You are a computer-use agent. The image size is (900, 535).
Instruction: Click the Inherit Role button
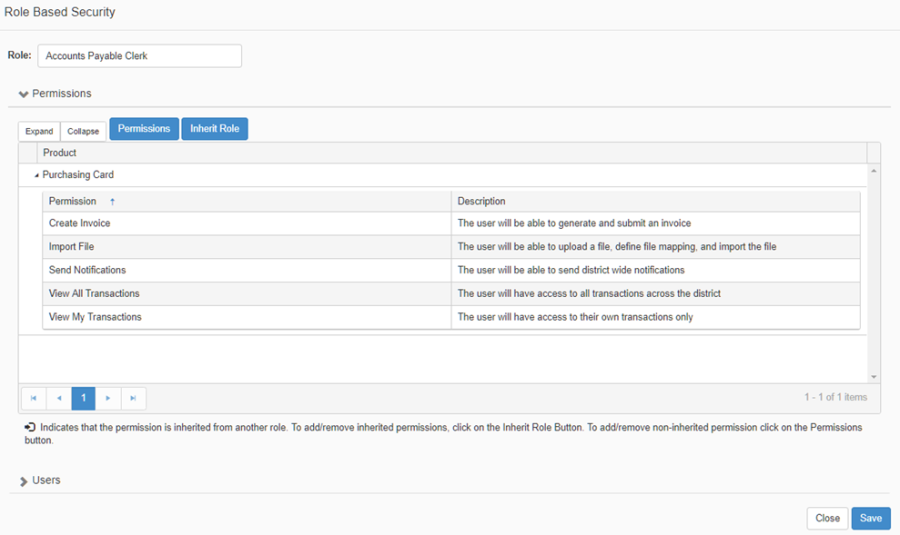(214, 129)
